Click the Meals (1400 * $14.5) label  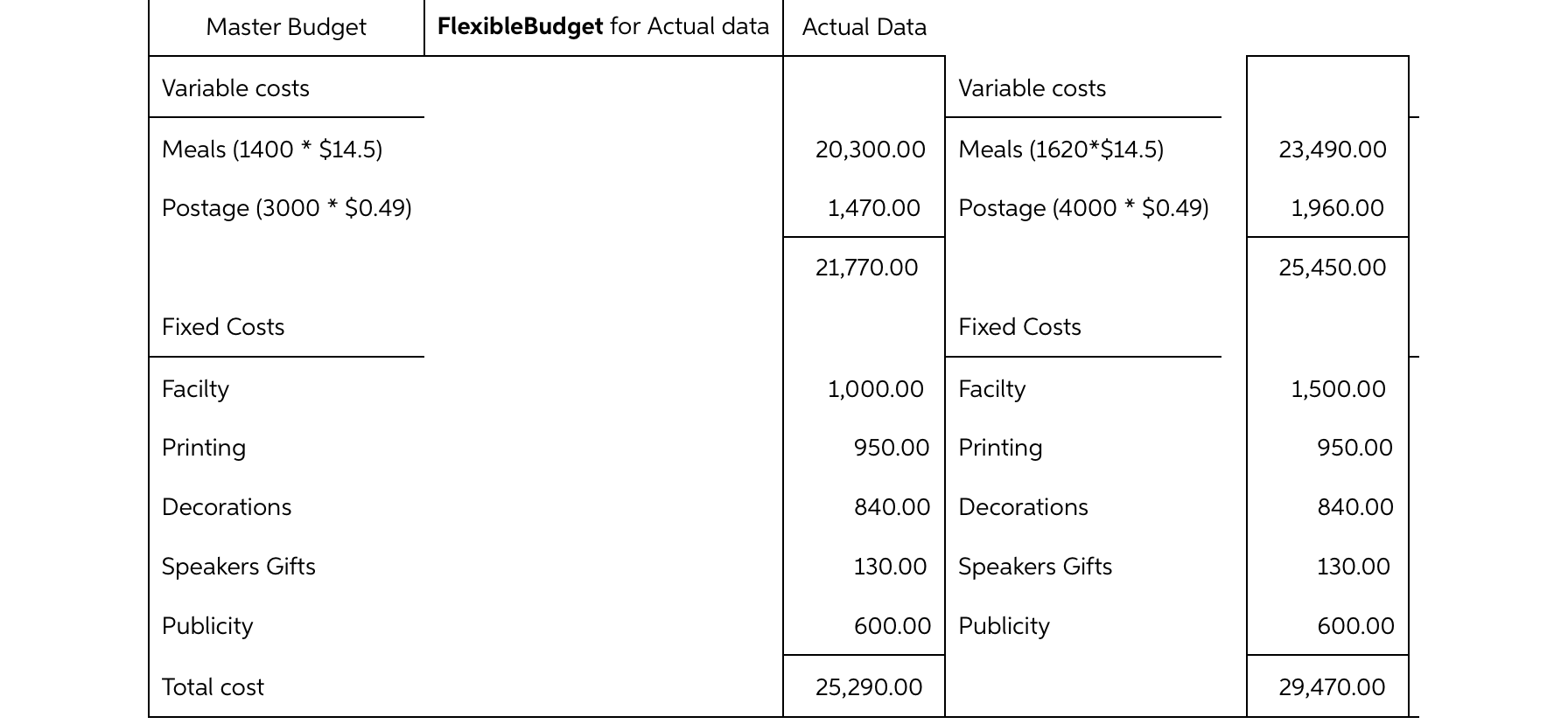pyautogui.click(x=272, y=150)
